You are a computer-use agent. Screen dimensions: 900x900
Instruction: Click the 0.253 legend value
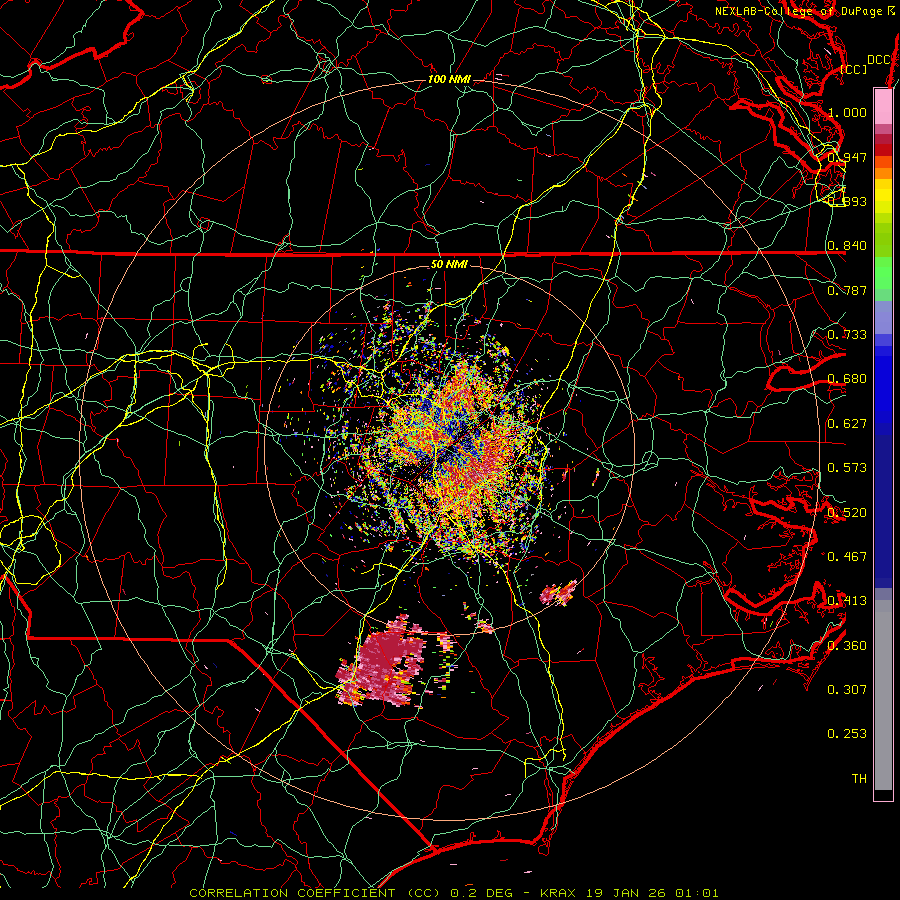[847, 734]
